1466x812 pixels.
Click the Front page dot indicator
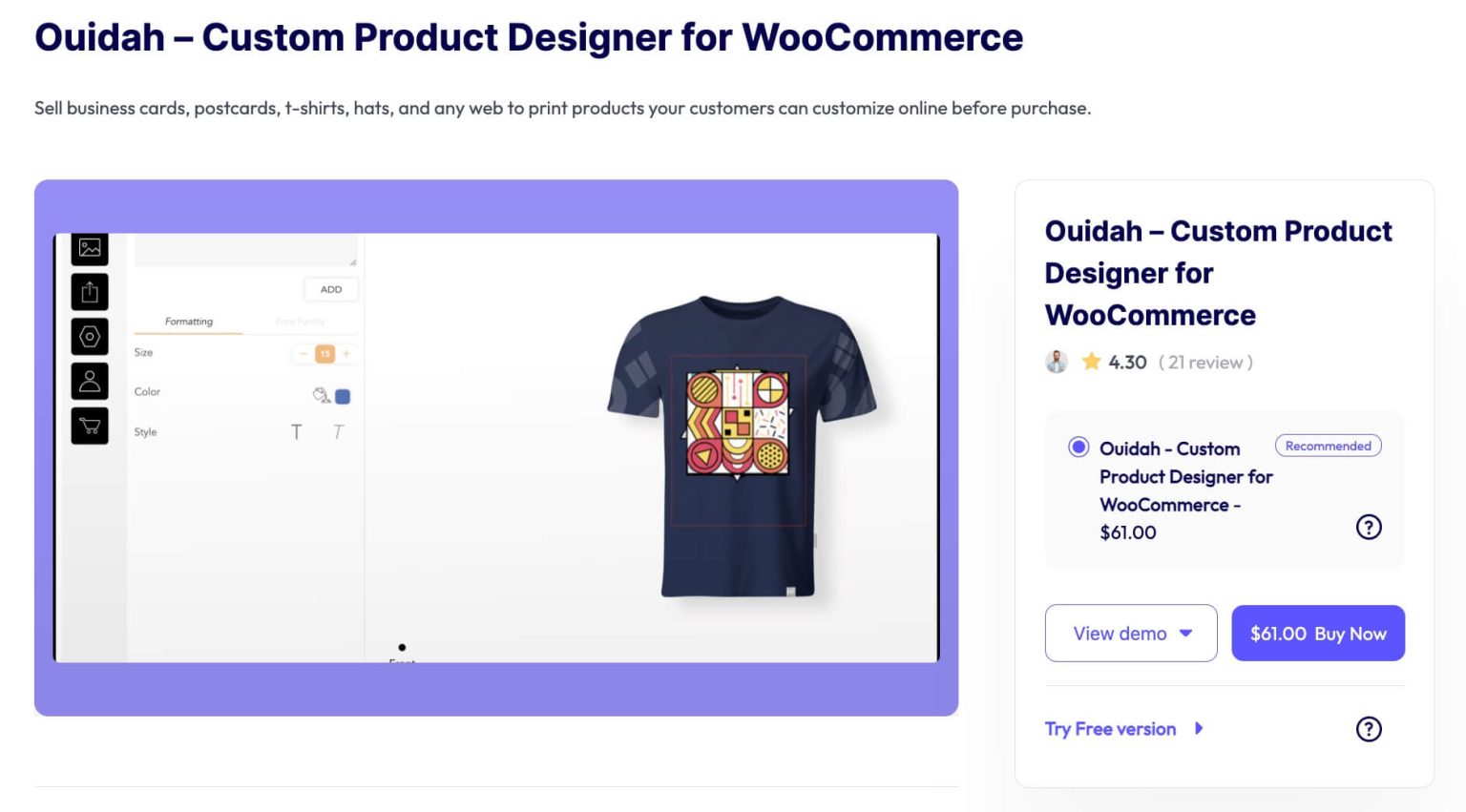coord(402,647)
